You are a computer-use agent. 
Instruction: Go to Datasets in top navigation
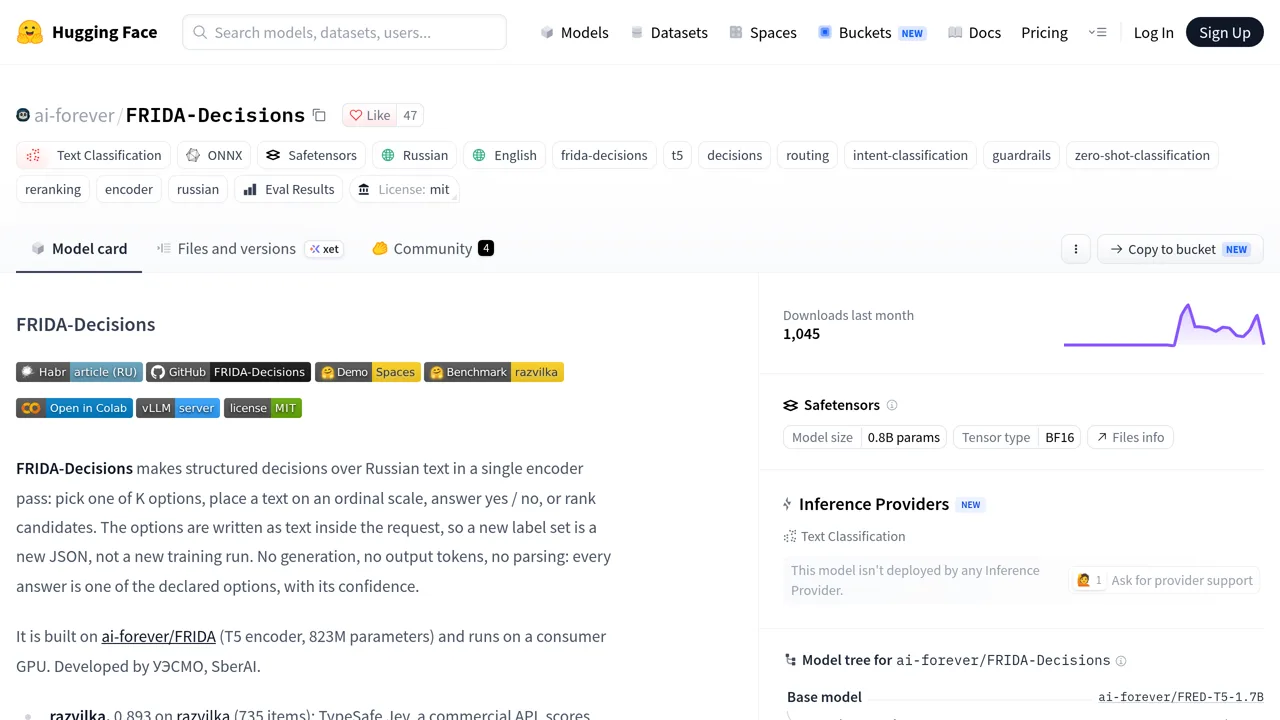pyautogui.click(x=669, y=32)
